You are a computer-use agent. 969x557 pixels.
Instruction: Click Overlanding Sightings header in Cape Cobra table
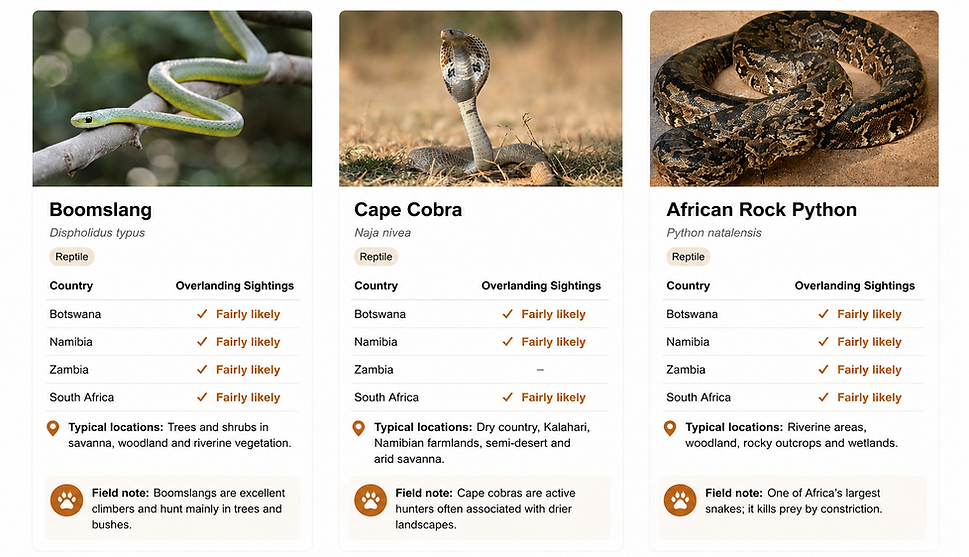pyautogui.click(x=541, y=286)
